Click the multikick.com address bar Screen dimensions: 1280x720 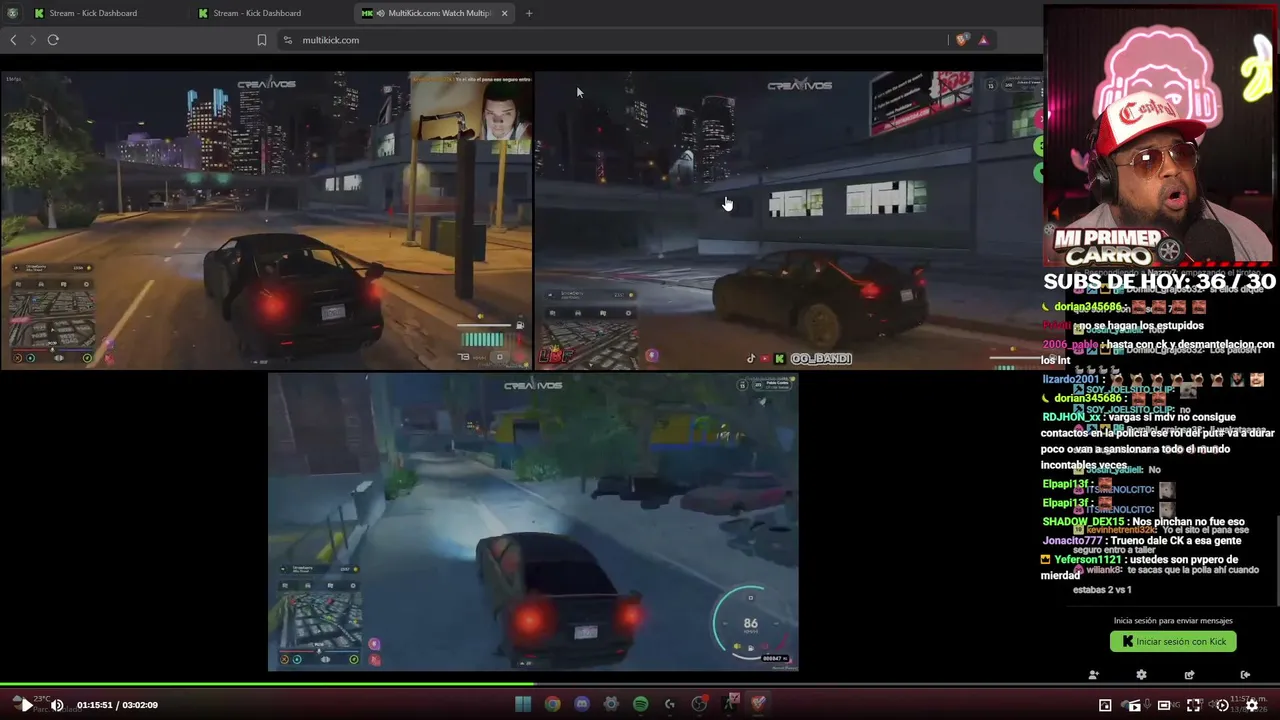click(x=610, y=40)
